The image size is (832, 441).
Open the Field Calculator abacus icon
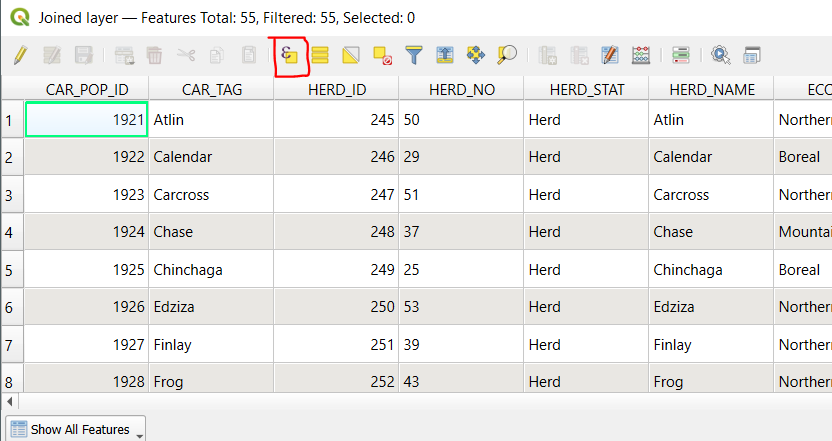642,56
